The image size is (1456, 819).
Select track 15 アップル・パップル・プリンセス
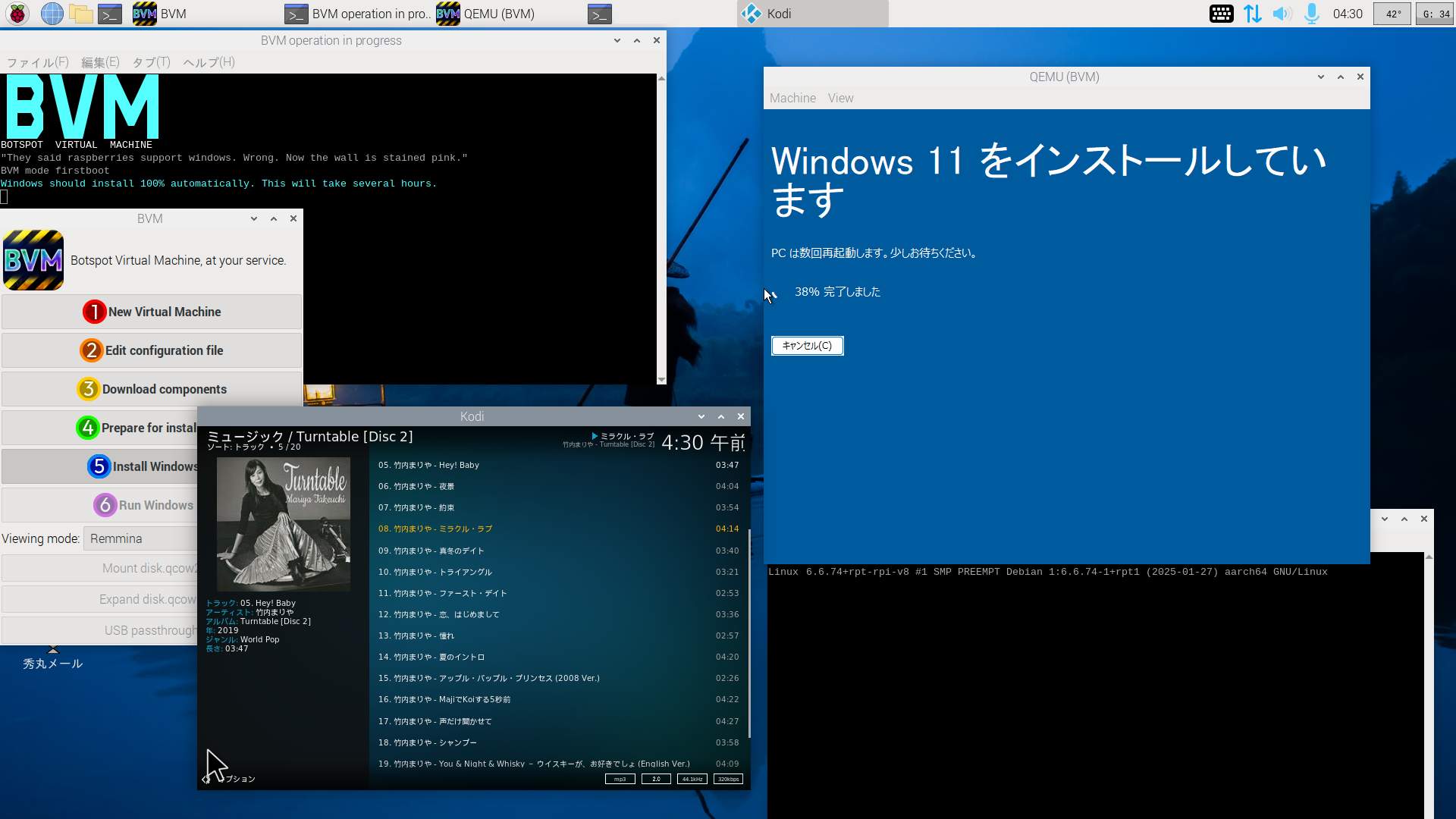[559, 678]
